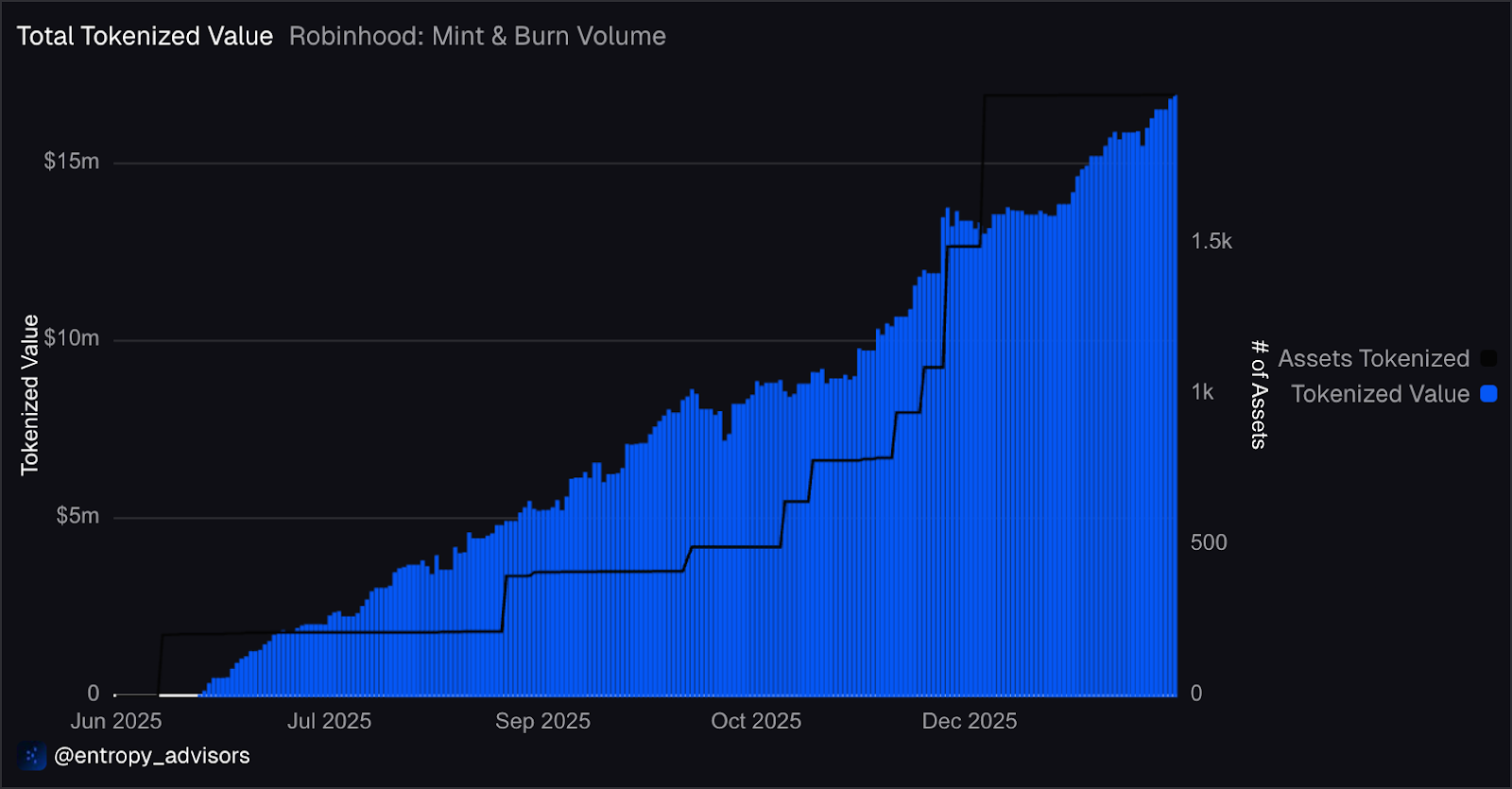Click the Tokenized Value vertical axis title
The height and width of the screenshot is (789, 1512).
30,395
